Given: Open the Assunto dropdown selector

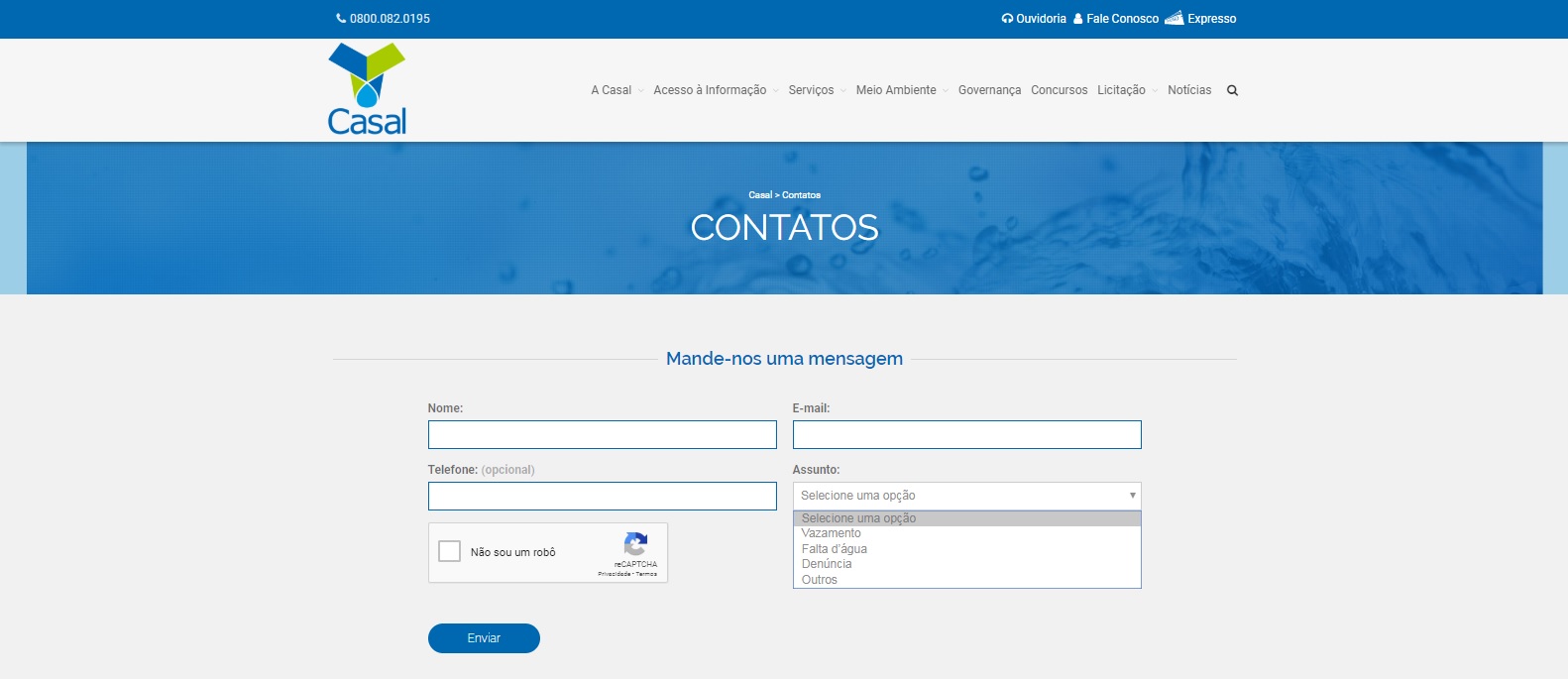Looking at the screenshot, I should [966, 496].
